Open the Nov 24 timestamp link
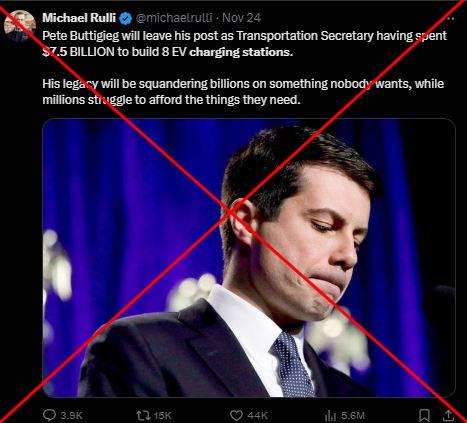The height and width of the screenshot is (423, 467). click(x=241, y=18)
